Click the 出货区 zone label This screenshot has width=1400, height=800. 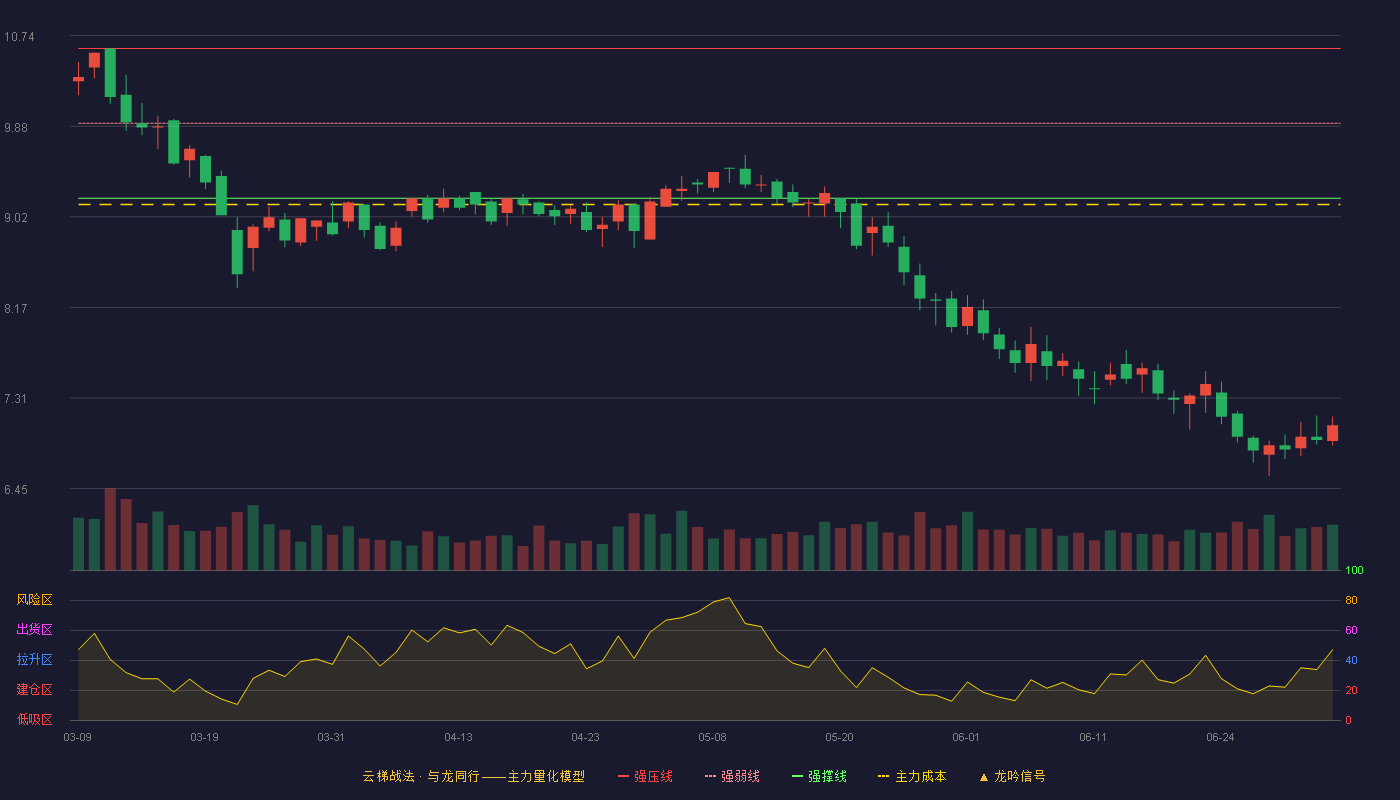34,630
